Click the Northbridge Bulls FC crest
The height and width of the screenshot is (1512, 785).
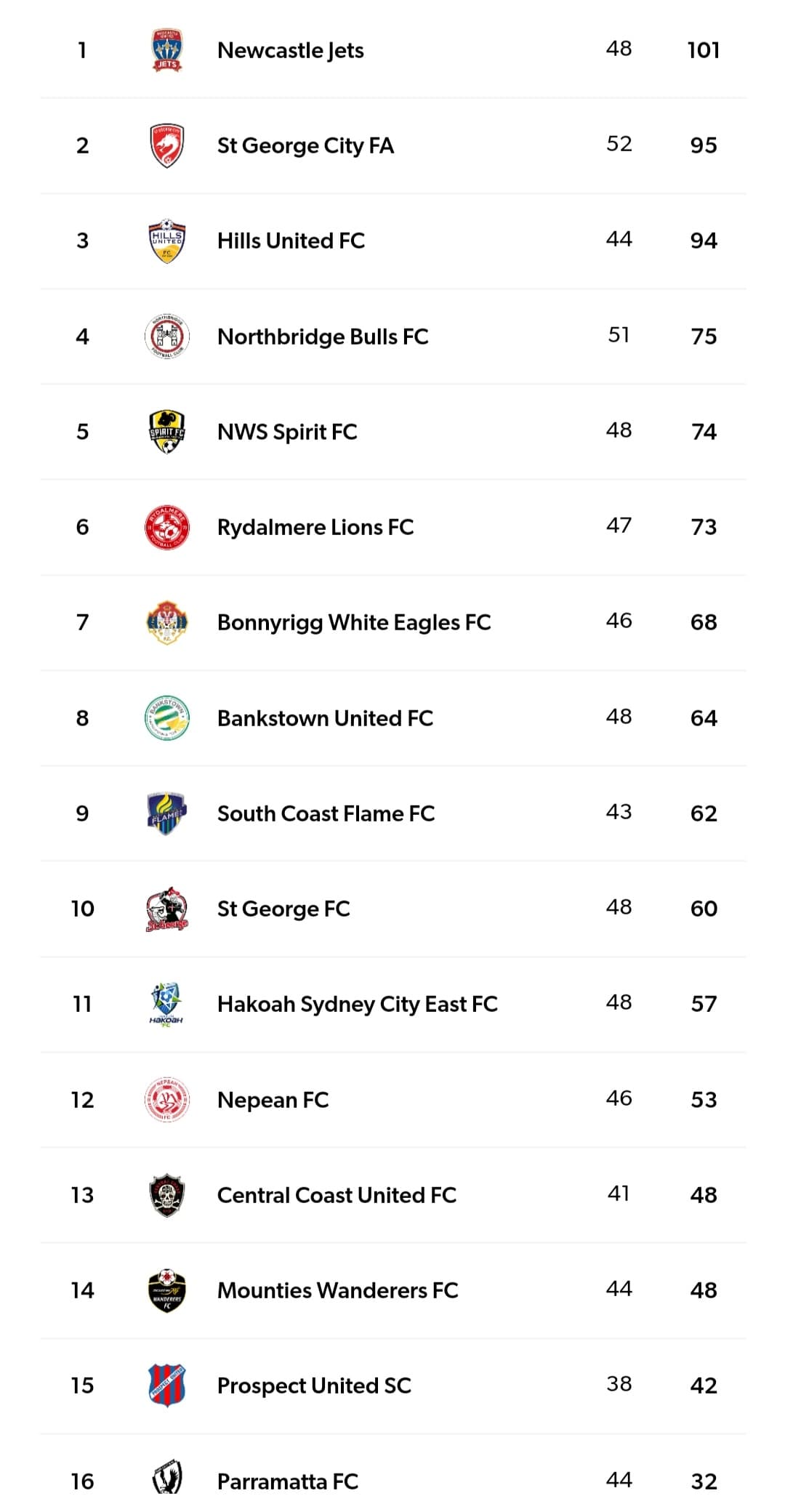coord(166,337)
